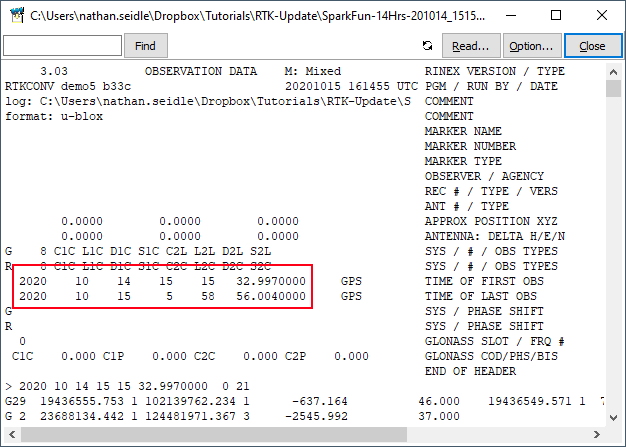Click the vertical scrollbar thumb

[x=614, y=88]
